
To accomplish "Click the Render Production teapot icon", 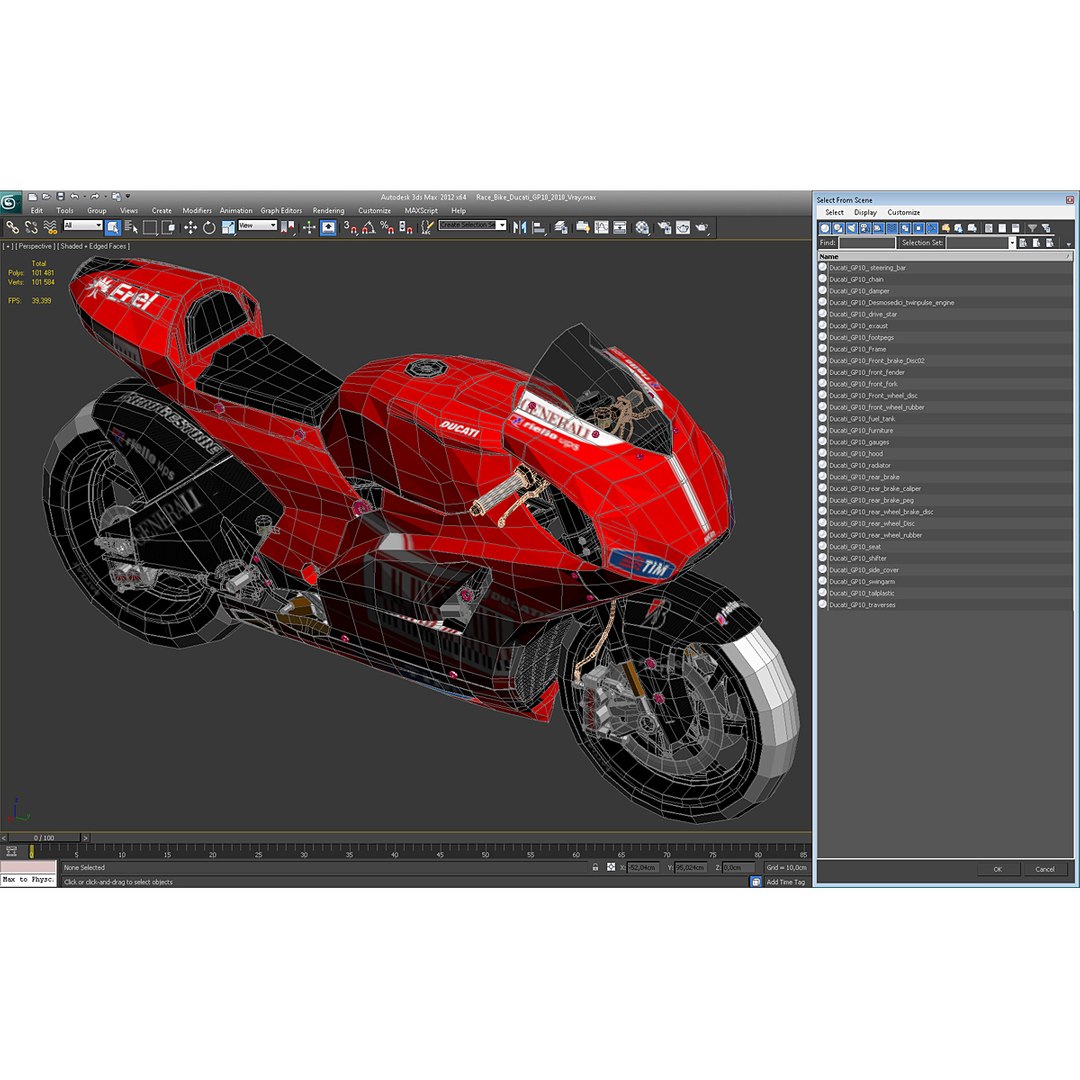I will click(702, 227).
